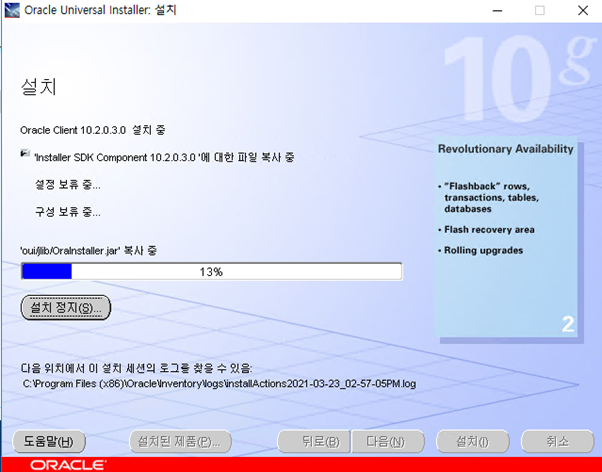Close the Oracle Universal Installer window
This screenshot has width=602, height=472.
coord(583,10)
